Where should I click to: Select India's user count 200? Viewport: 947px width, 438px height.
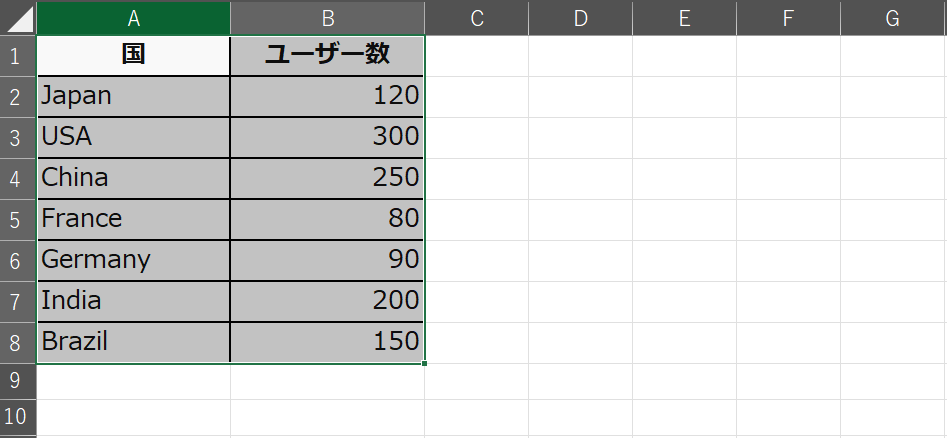(x=327, y=301)
